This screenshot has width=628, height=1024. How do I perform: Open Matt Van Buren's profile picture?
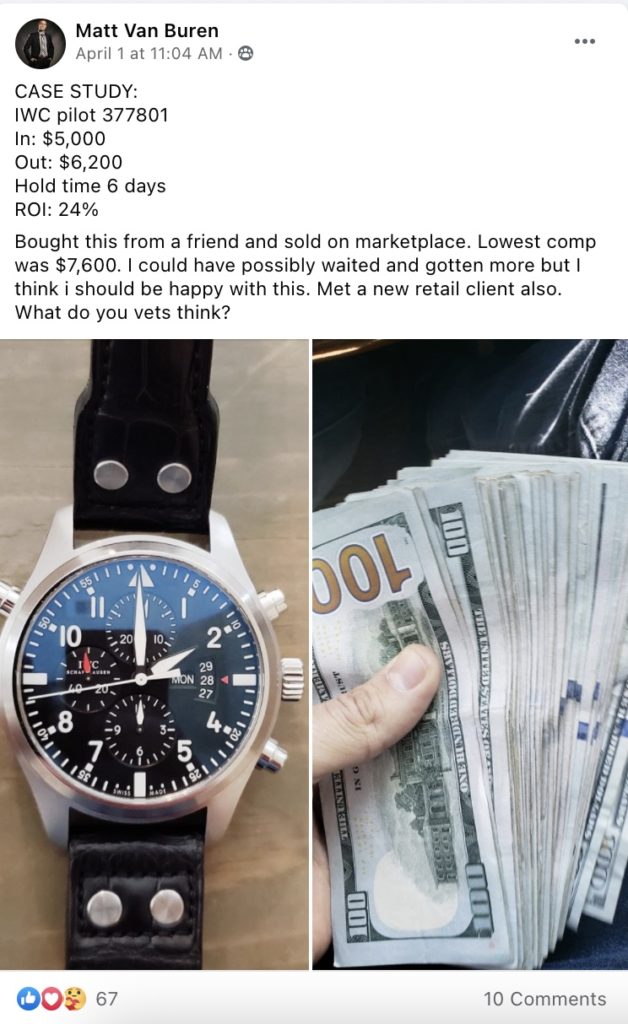(x=40, y=42)
